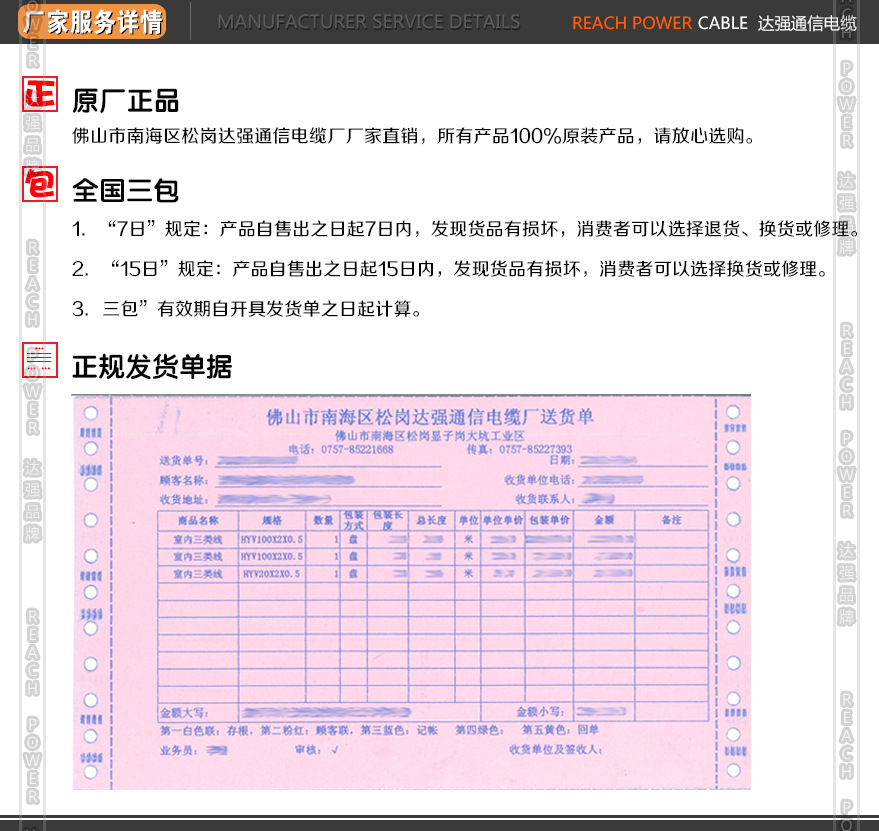Click the “15日”规定 policy line
The width and height of the screenshot is (879, 831).
point(450,269)
